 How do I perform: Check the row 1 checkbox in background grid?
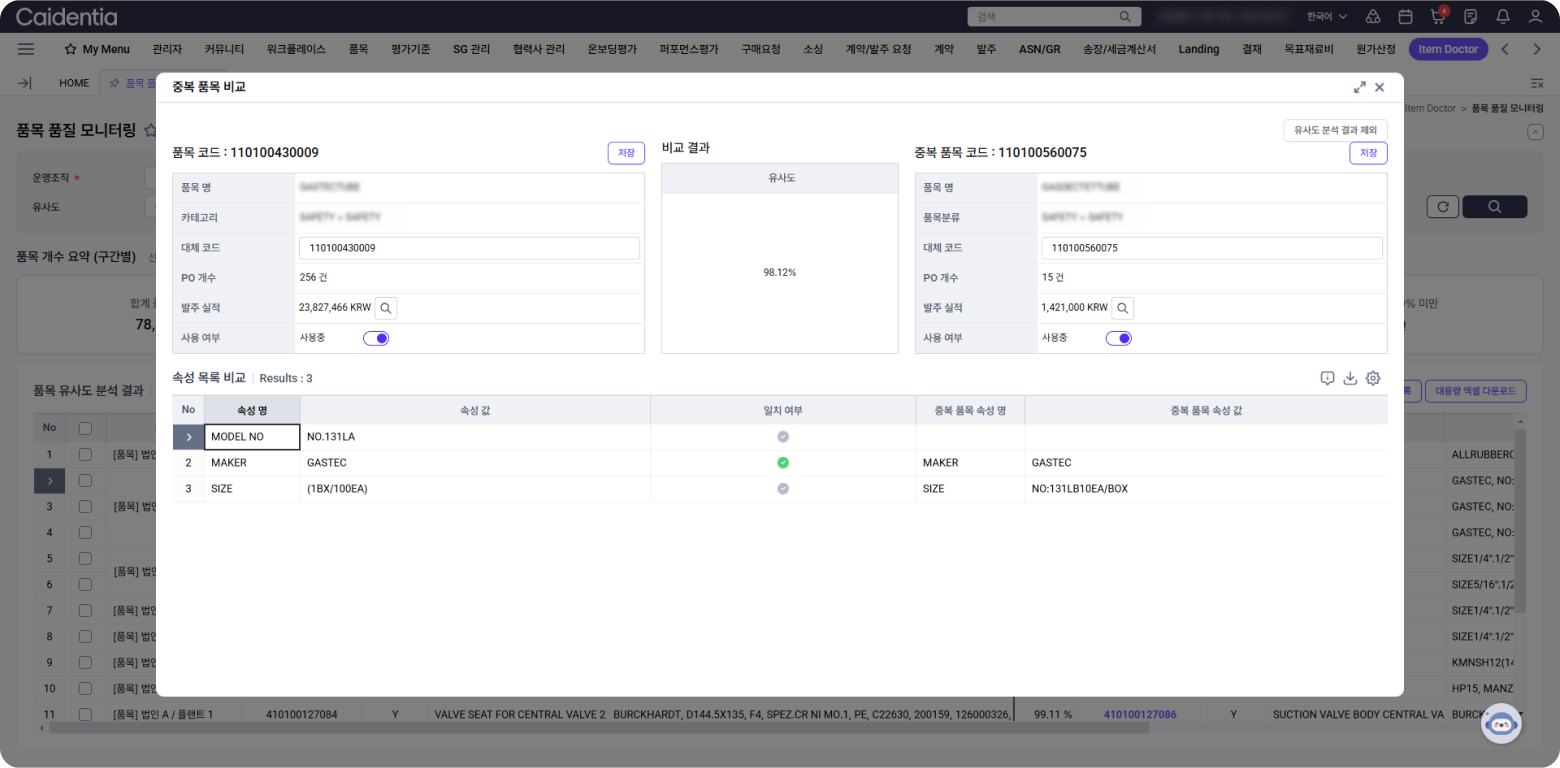85,455
